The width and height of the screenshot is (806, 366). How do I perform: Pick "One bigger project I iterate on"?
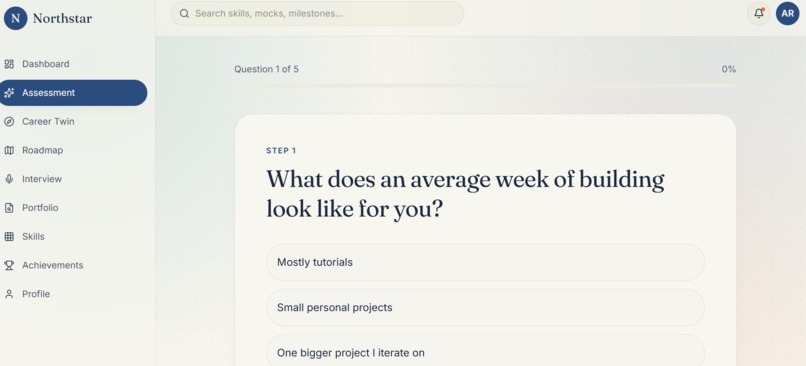point(485,351)
